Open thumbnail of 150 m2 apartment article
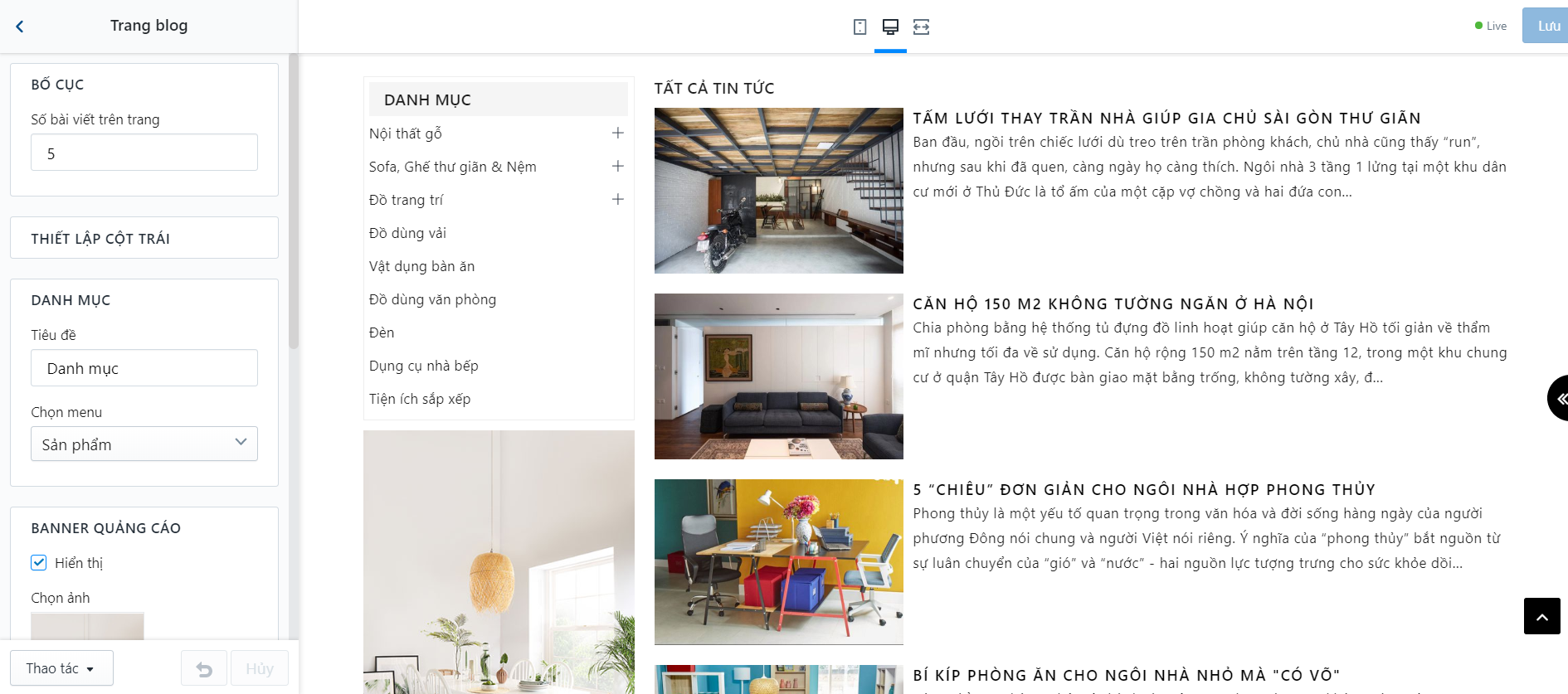Screen dimensions: 1568x694 click(778, 376)
